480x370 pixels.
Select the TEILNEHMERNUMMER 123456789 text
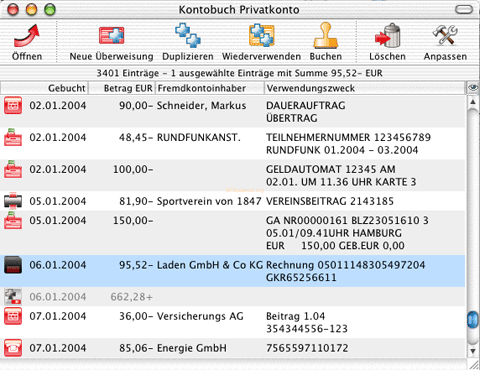pos(348,137)
